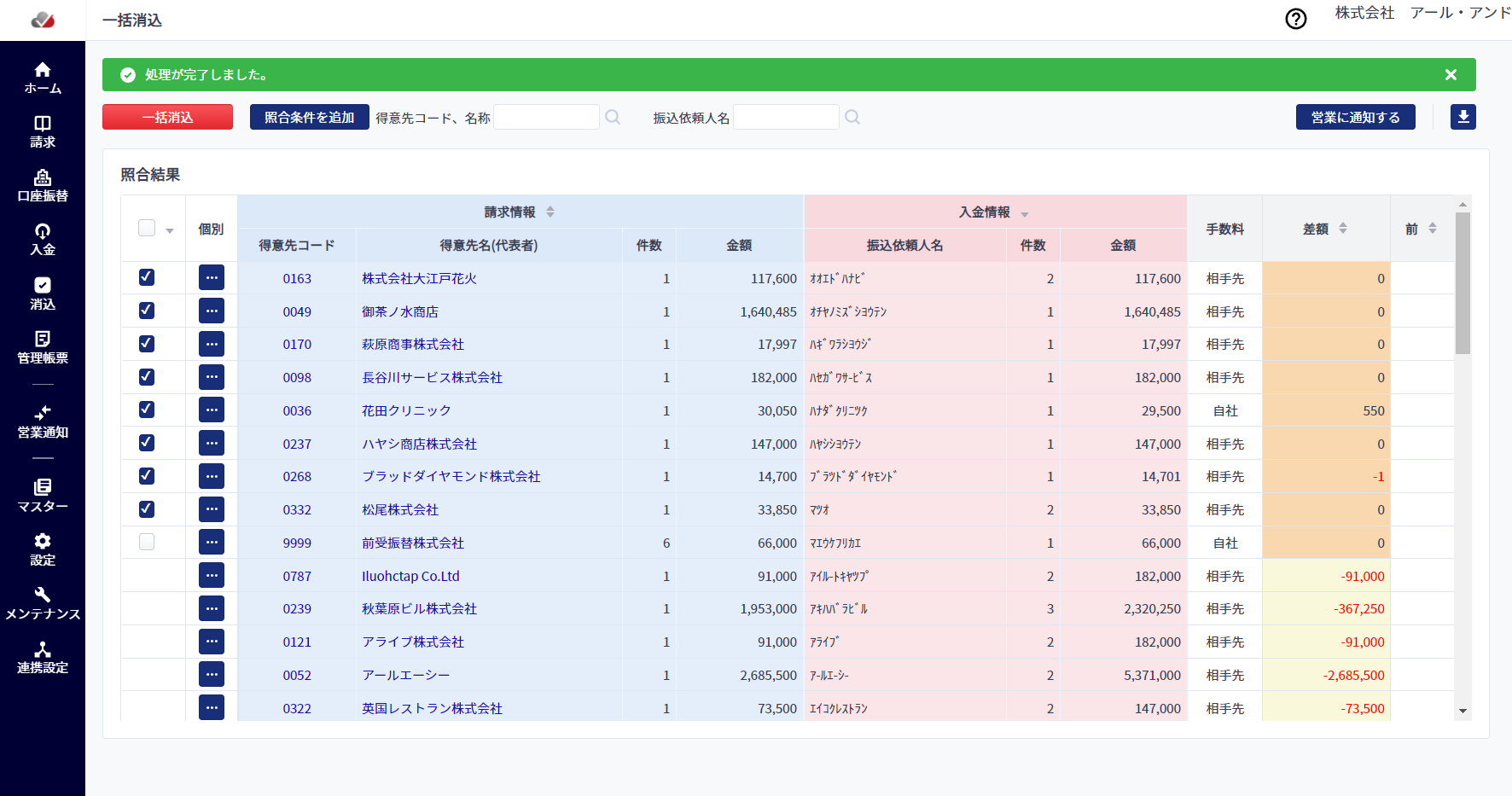Screen dimensions: 1512x796
Task: Open 個別 menu for 株式会社大江戸花火 row
Action: click(212, 278)
